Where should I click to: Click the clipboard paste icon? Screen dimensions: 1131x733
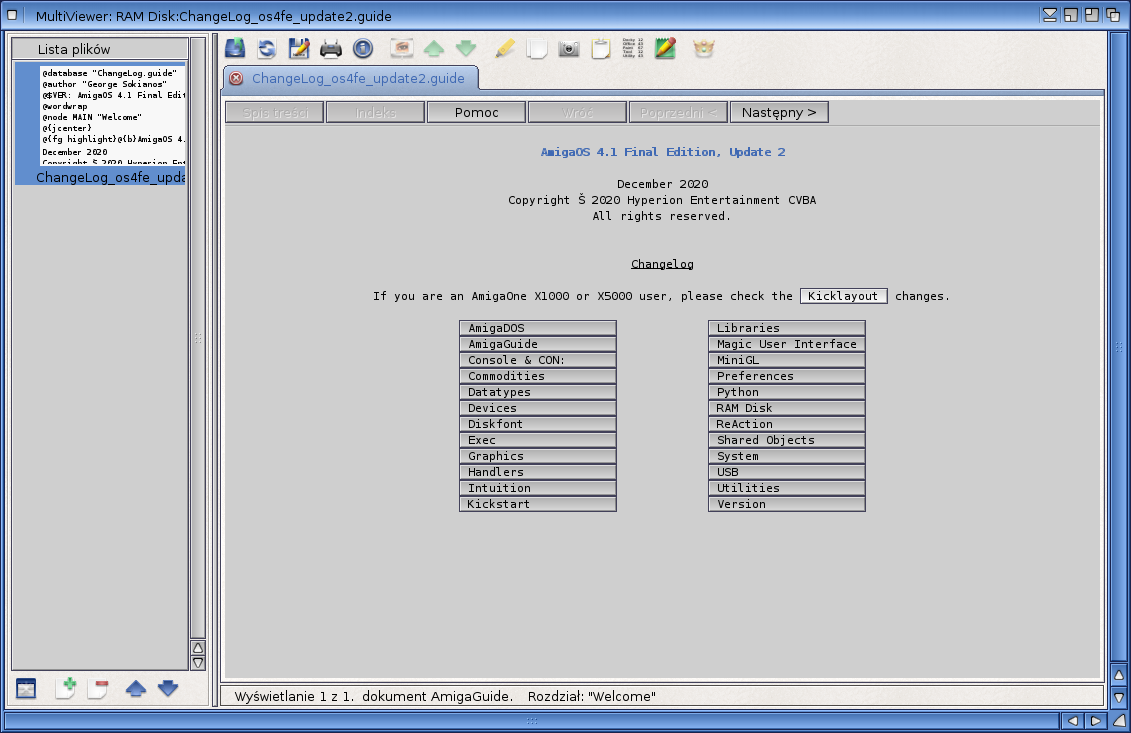pos(601,48)
